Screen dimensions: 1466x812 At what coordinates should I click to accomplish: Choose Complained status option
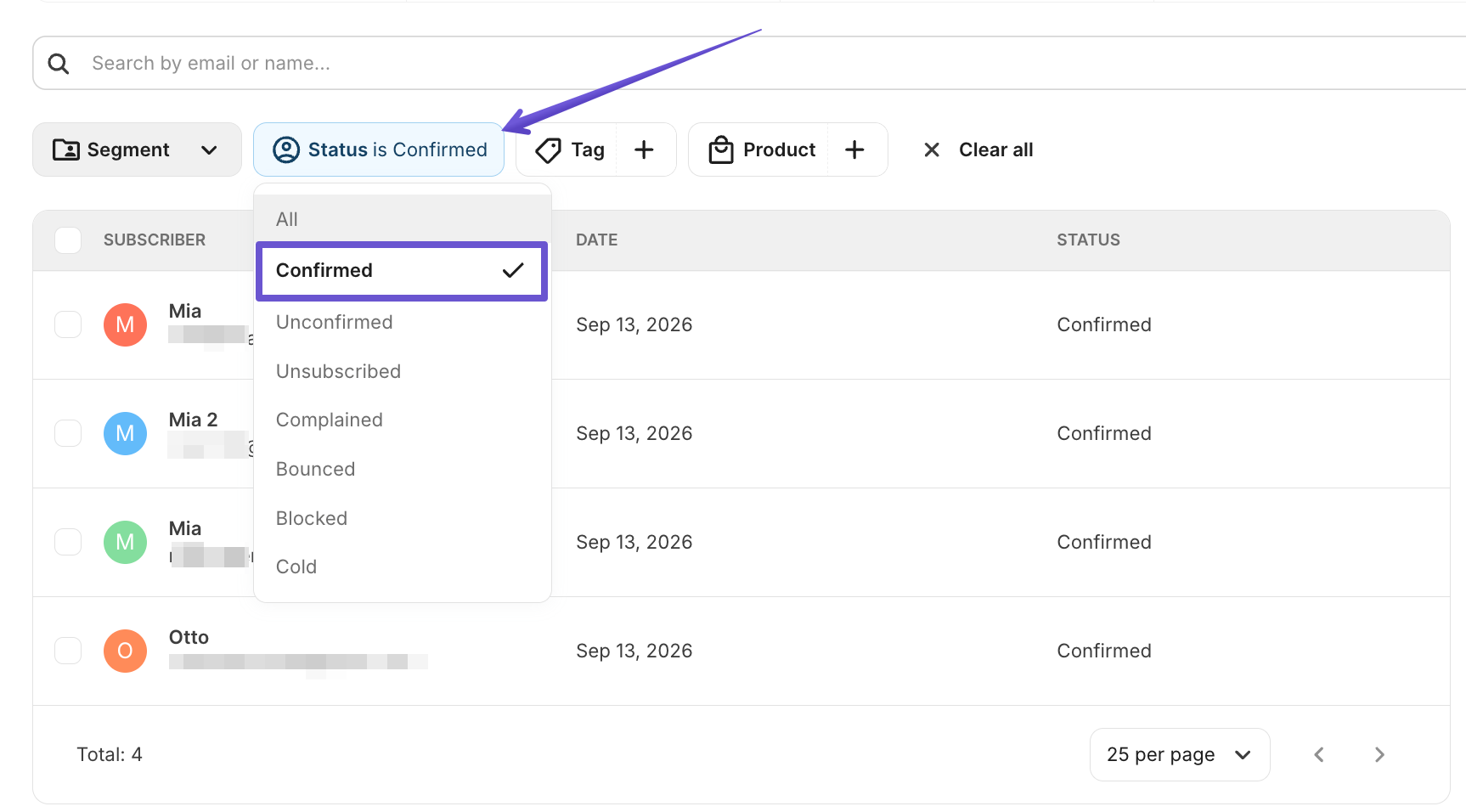403,420
